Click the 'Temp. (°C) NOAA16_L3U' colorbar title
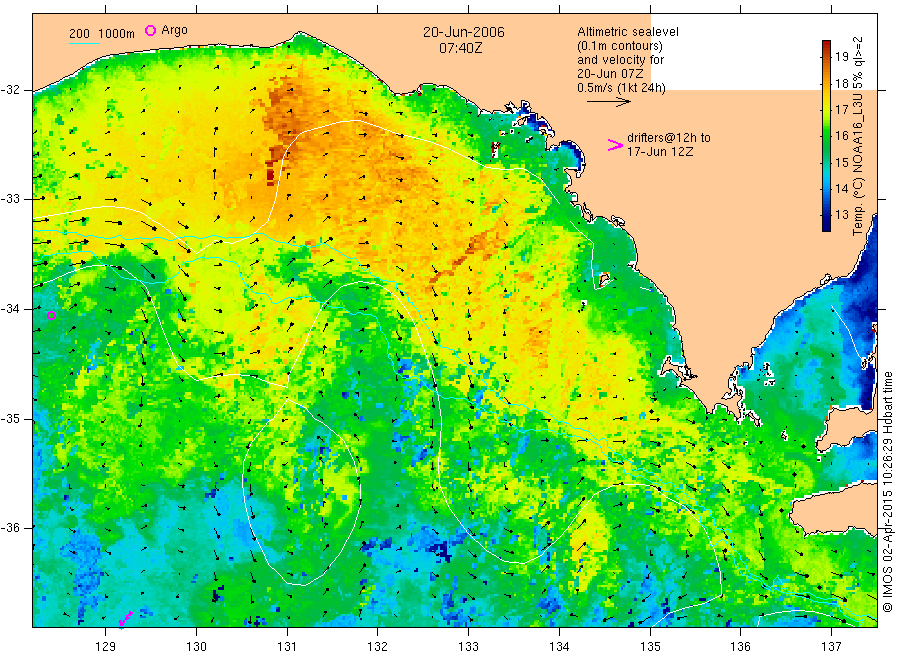Screen dimensions: 900x660 858,166
